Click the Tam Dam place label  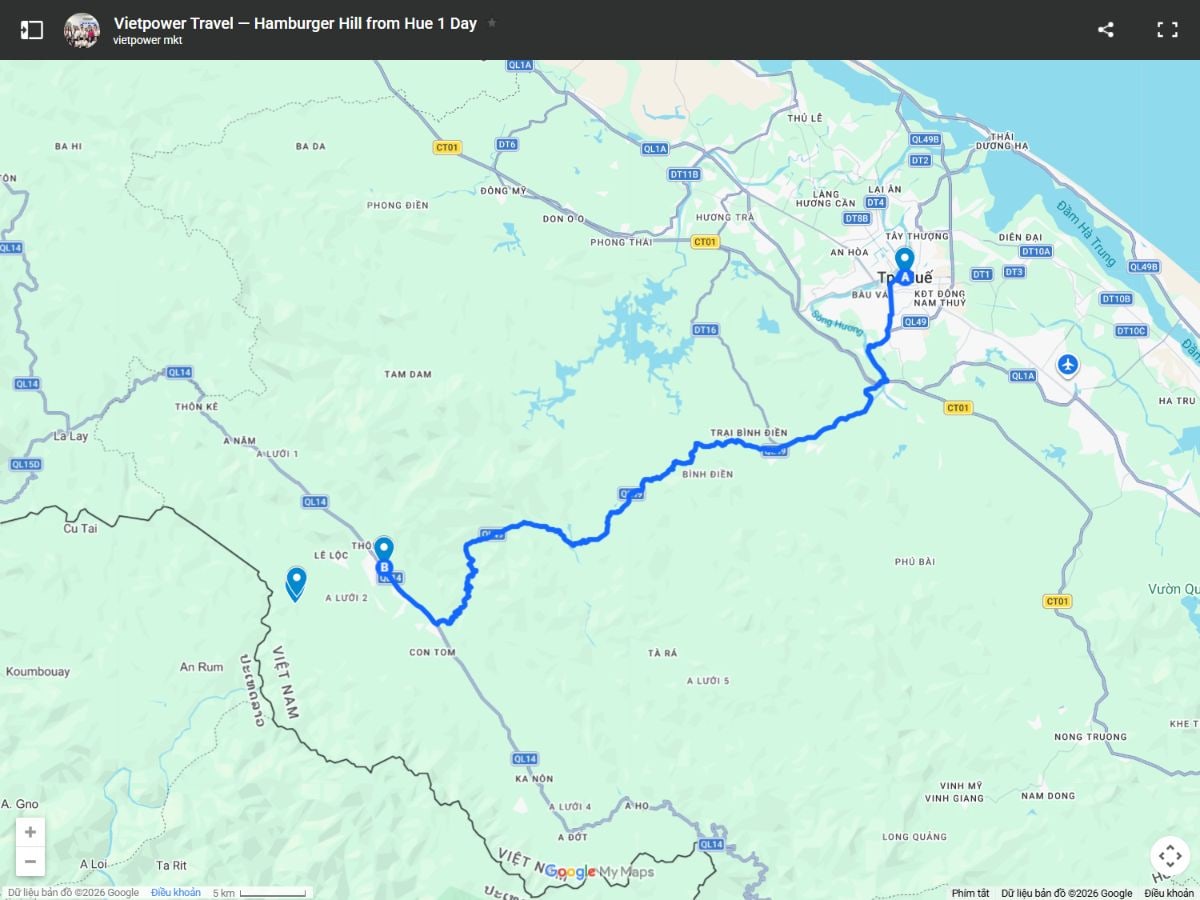[x=408, y=374]
